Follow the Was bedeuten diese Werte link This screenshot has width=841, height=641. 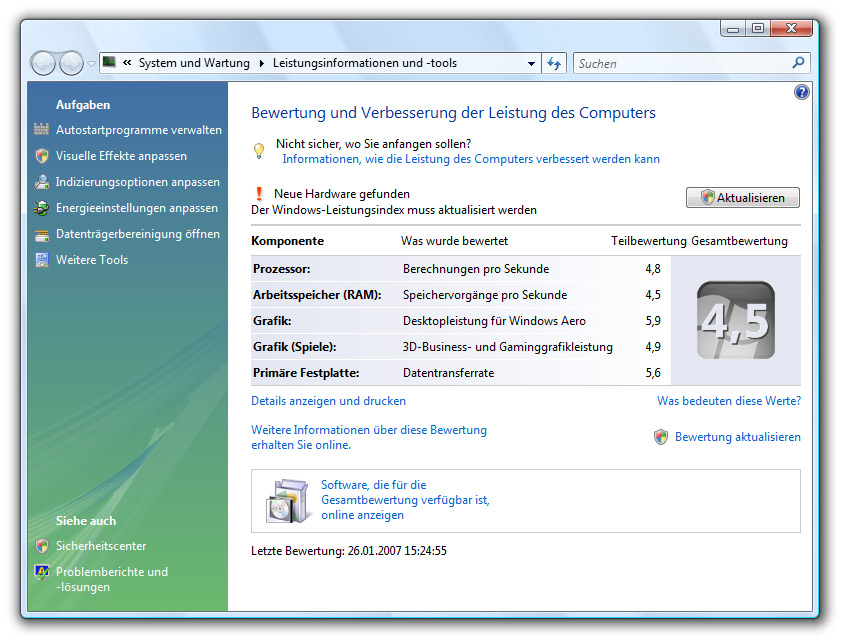tap(728, 401)
